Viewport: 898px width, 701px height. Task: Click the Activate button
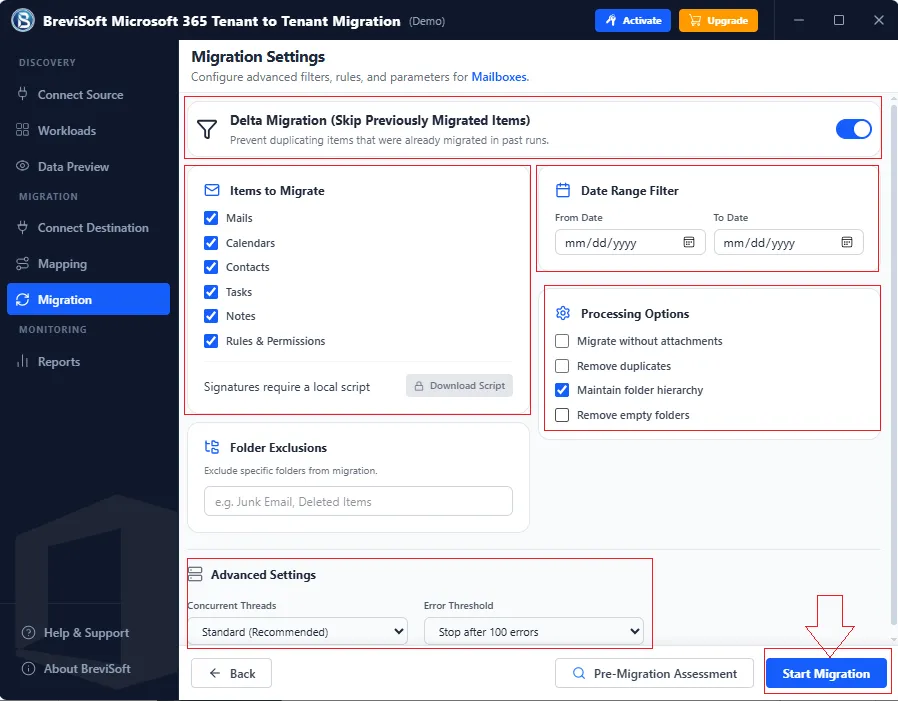point(633,21)
